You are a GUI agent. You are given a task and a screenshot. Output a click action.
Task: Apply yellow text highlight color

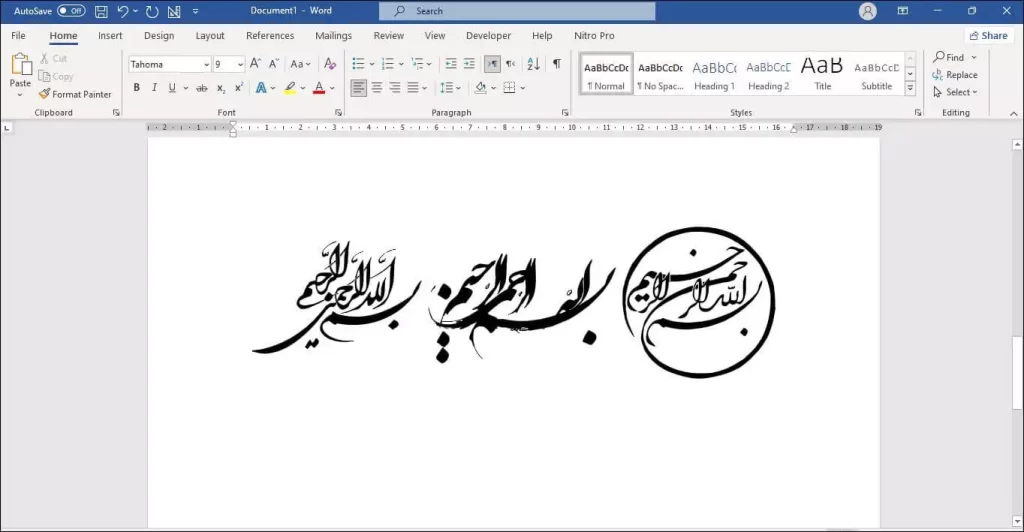[x=290, y=87]
